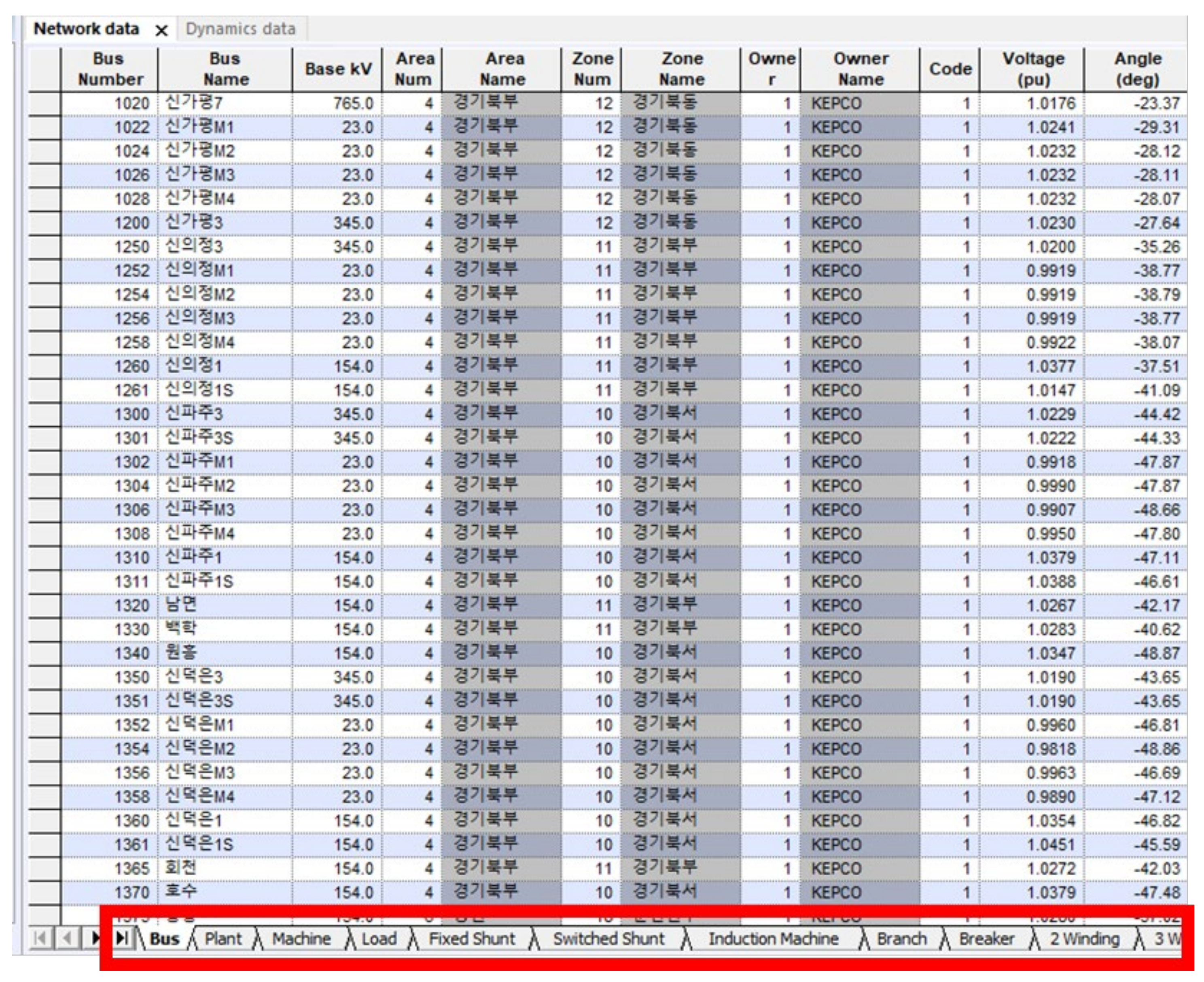Viewport: 1204px width, 982px height.
Task: Click the Area Name column header
Action: [502, 69]
